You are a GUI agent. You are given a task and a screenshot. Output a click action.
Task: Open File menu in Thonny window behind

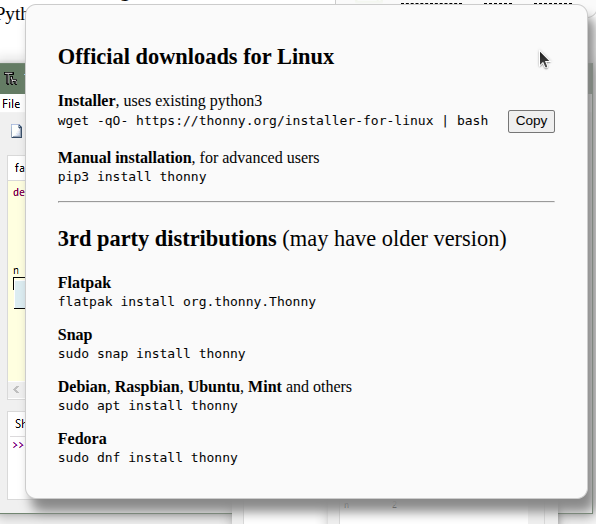pyautogui.click(x=11, y=104)
